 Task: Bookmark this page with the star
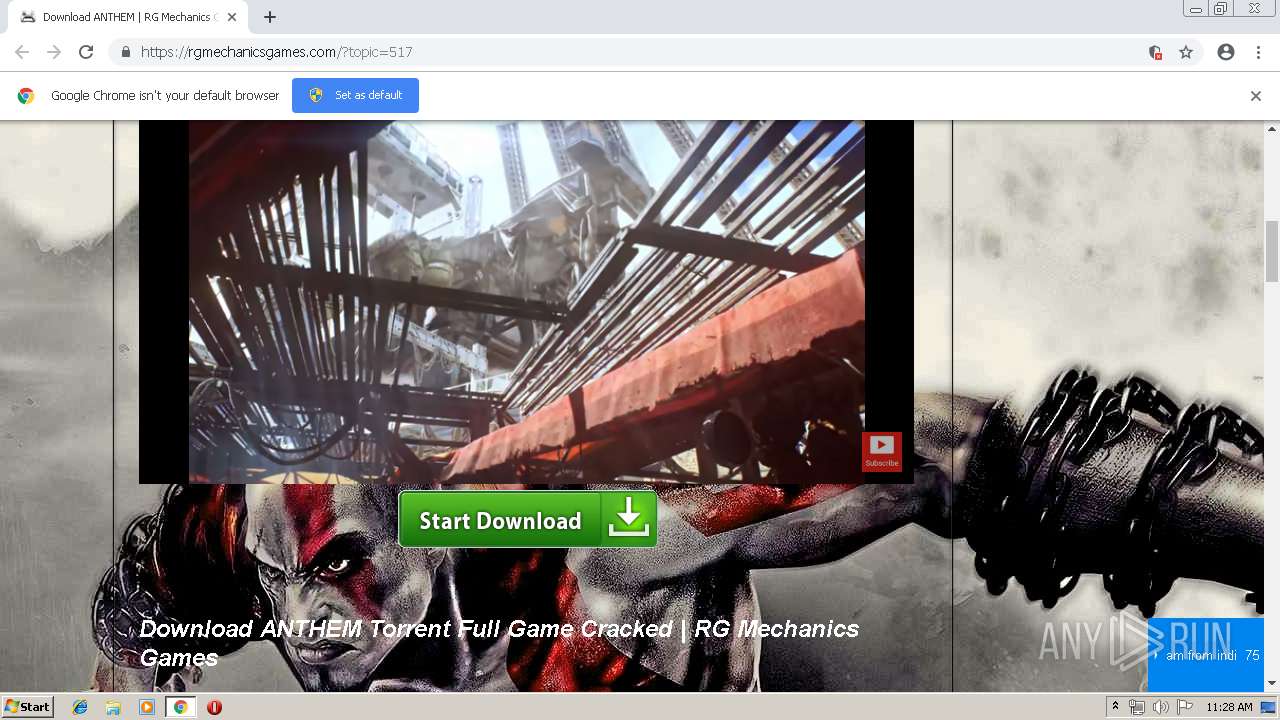1186,52
